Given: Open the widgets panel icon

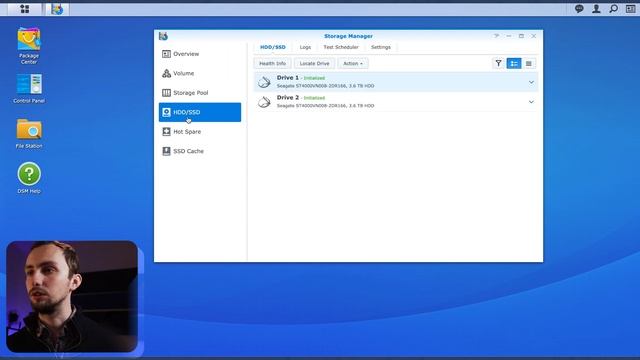Looking at the screenshot, I should [x=630, y=9].
